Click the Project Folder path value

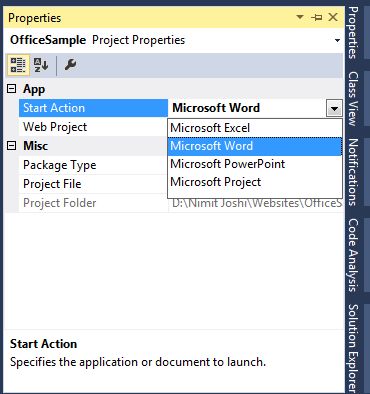pyautogui.click(x=257, y=203)
